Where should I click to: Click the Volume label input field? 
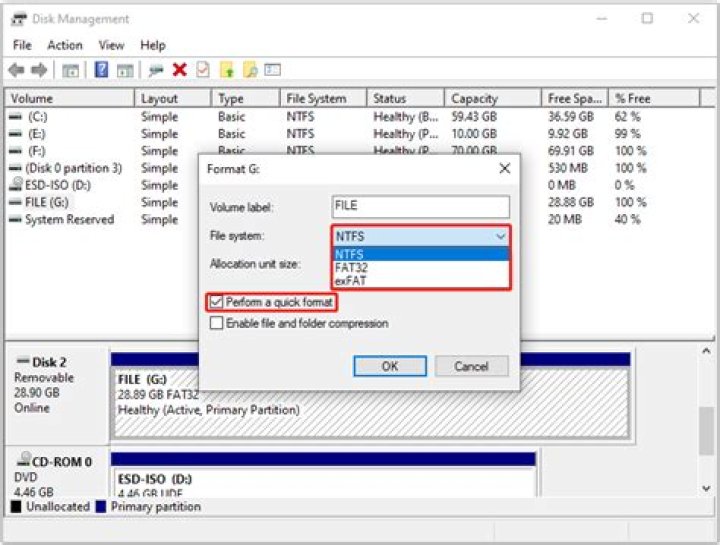pyautogui.click(x=420, y=206)
